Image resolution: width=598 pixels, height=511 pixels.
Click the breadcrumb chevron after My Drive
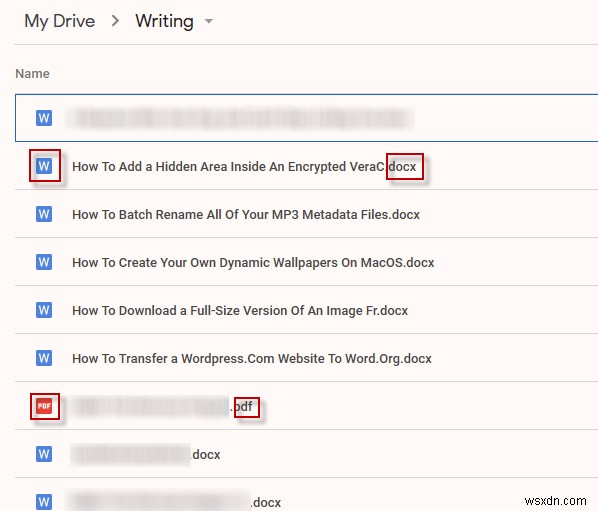pos(115,21)
